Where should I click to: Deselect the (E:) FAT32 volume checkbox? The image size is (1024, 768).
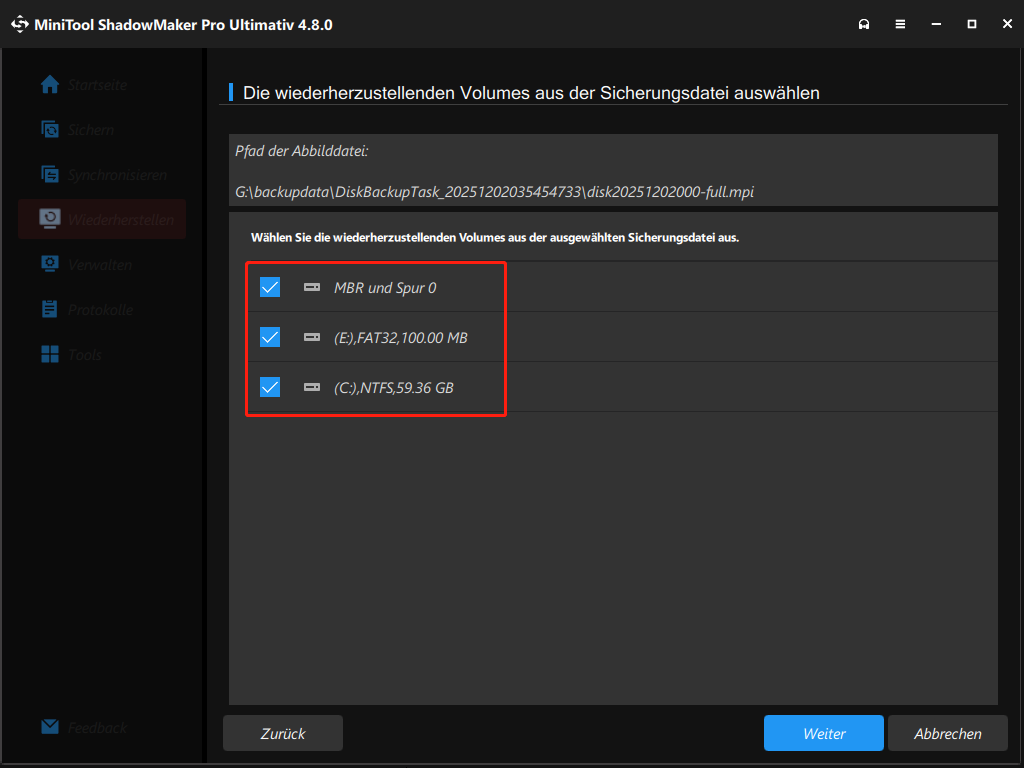pyautogui.click(x=269, y=337)
